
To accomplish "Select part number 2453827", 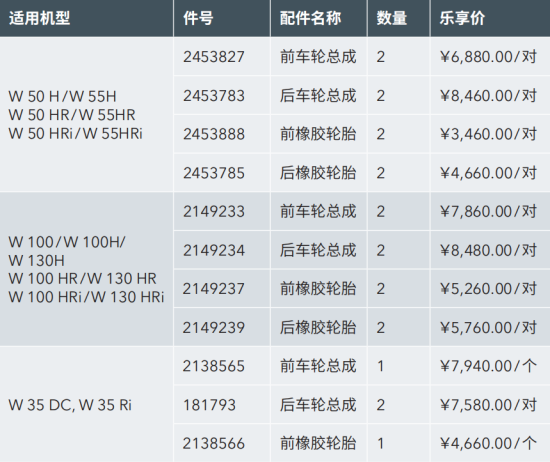I will 214,57.
